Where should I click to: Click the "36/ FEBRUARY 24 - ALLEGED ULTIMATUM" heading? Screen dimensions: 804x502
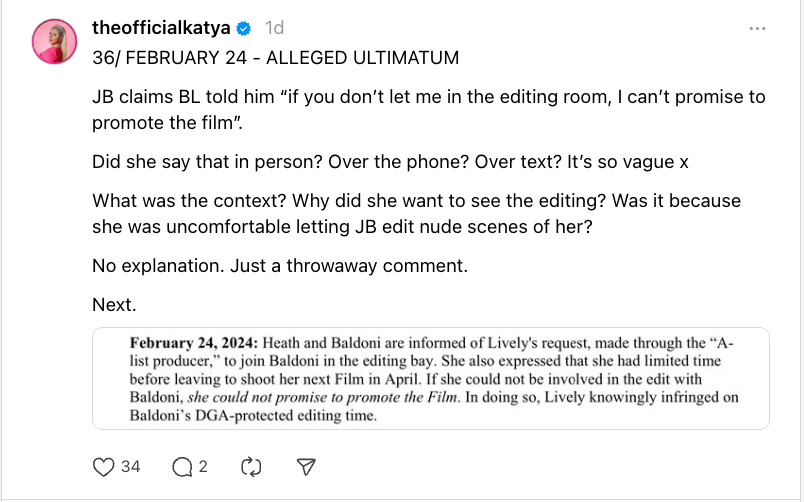coord(275,58)
